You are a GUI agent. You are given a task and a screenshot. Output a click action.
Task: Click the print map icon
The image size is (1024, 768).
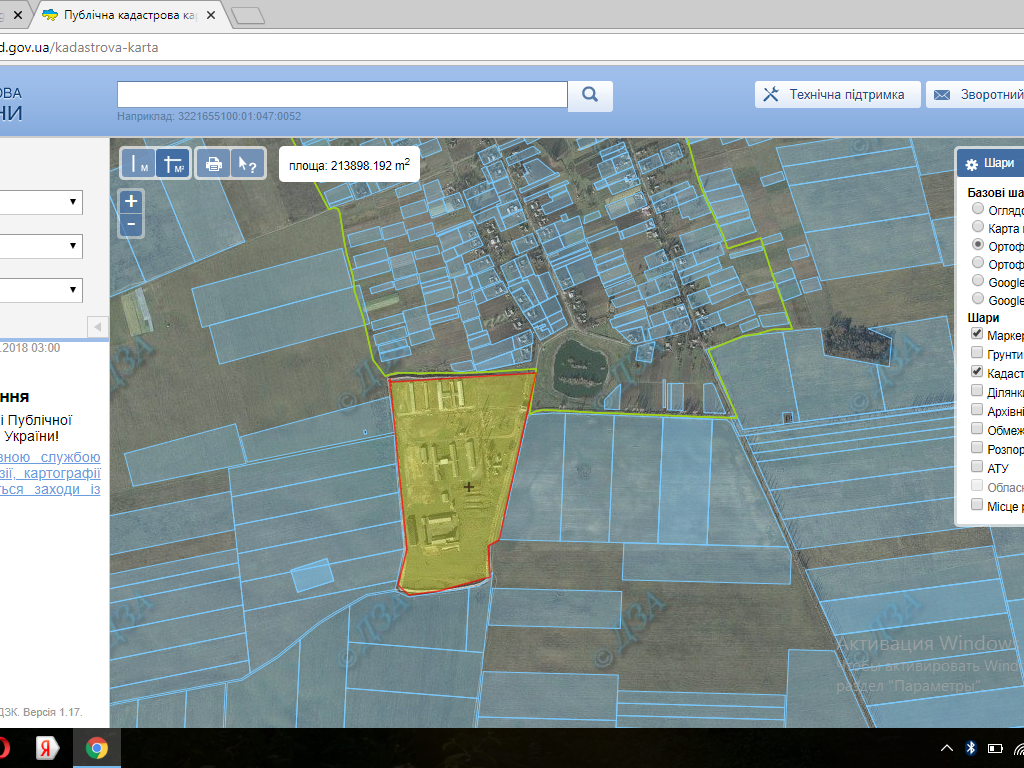(212, 163)
